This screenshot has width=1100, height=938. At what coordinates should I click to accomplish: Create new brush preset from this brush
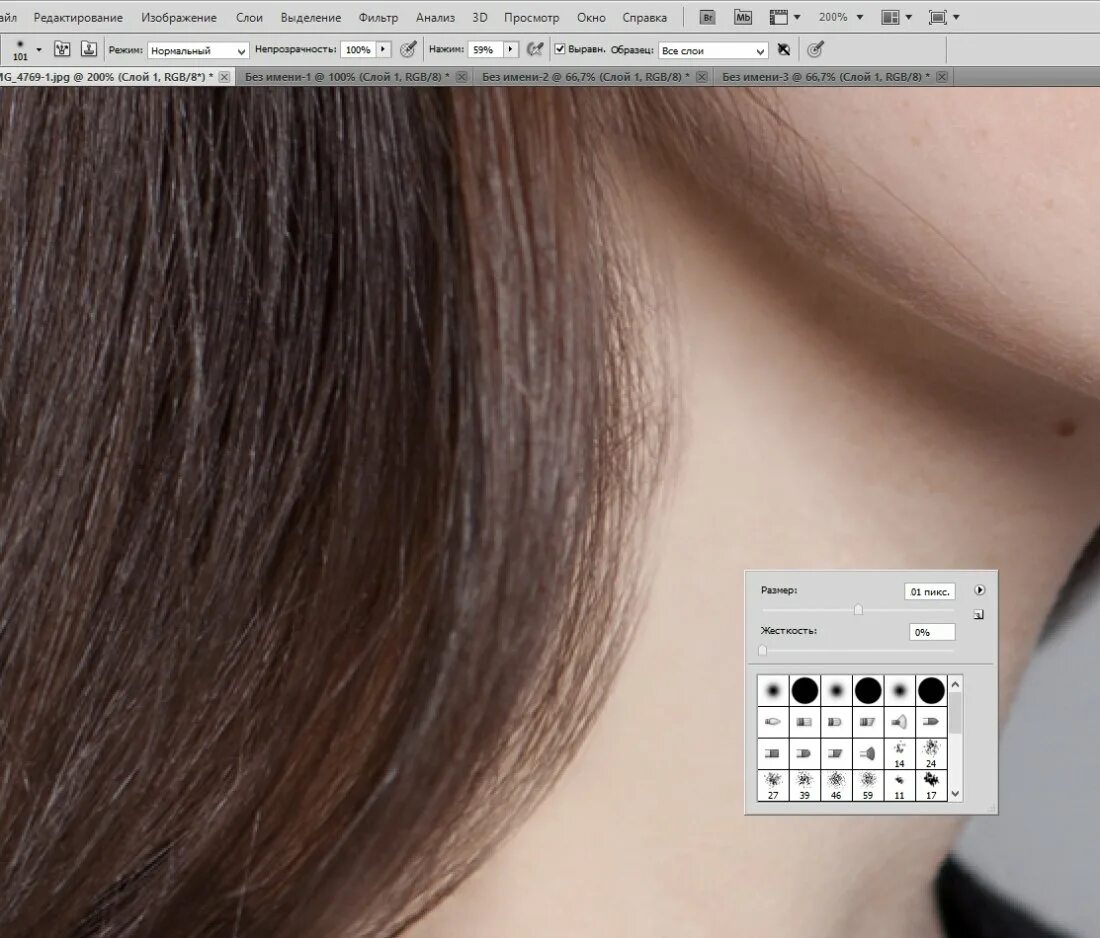point(979,615)
